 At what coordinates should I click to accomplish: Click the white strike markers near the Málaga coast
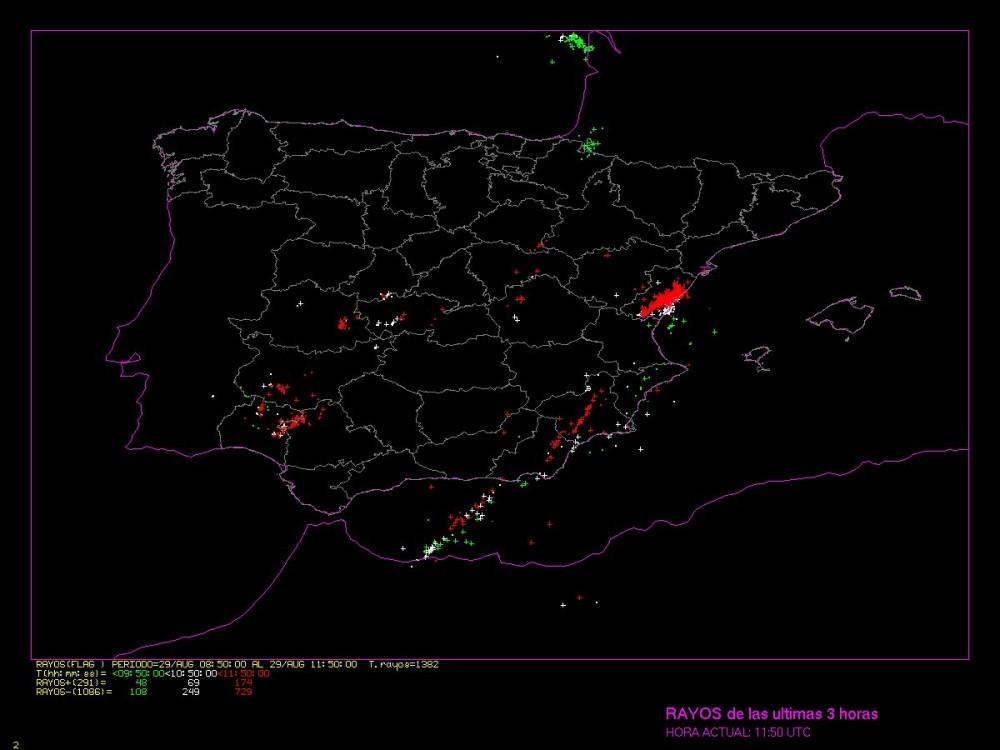[432, 548]
